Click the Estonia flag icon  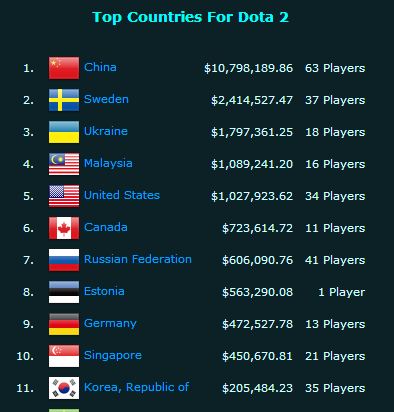point(64,292)
